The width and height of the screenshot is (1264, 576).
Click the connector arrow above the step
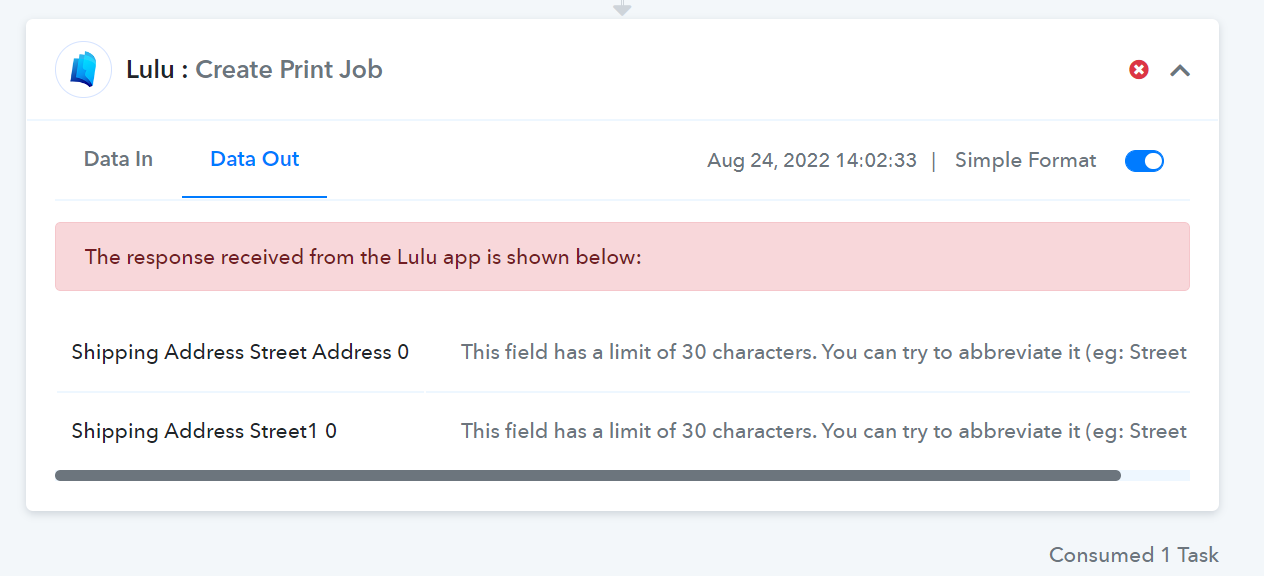click(622, 8)
